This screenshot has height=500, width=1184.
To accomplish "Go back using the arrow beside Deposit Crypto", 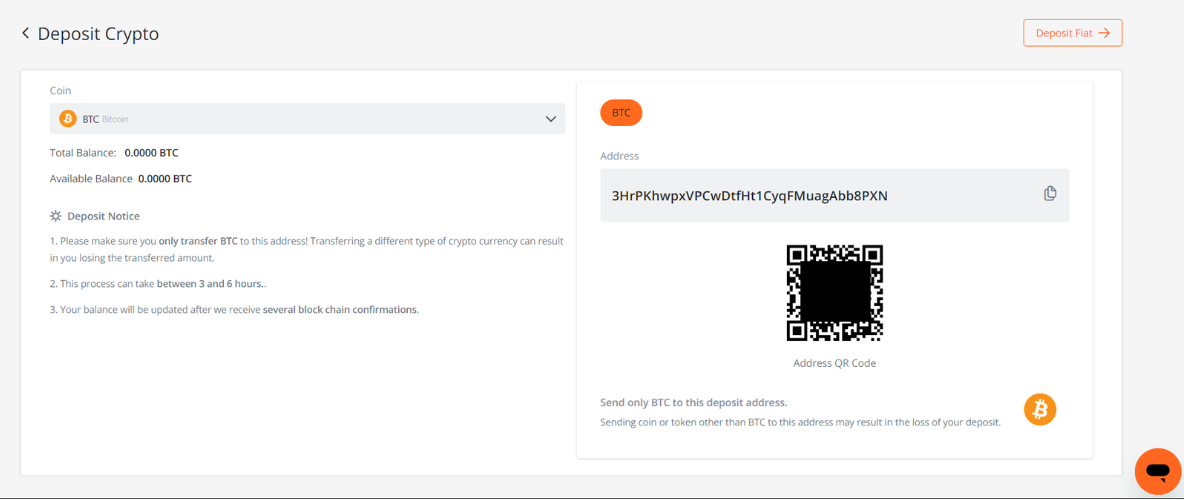I will click(26, 33).
